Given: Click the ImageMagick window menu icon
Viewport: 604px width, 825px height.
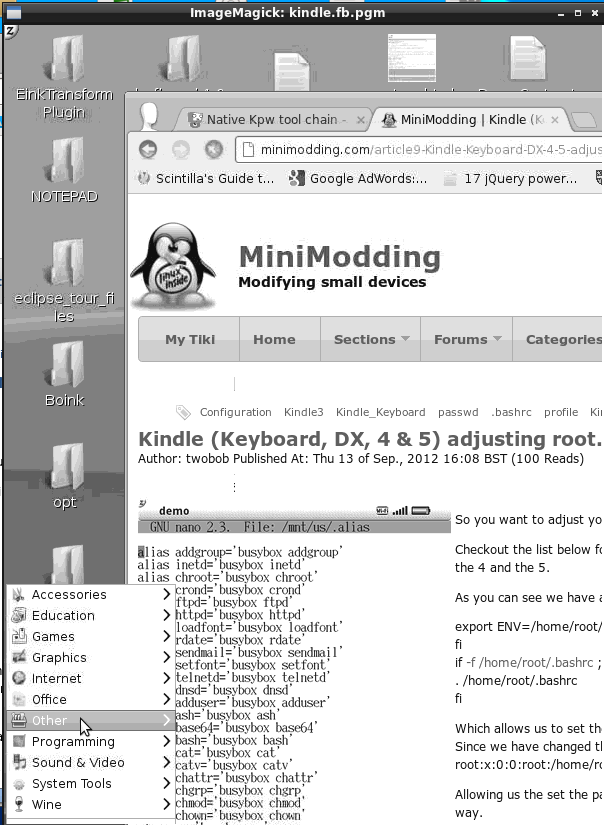Looking at the screenshot, I should (14, 13).
